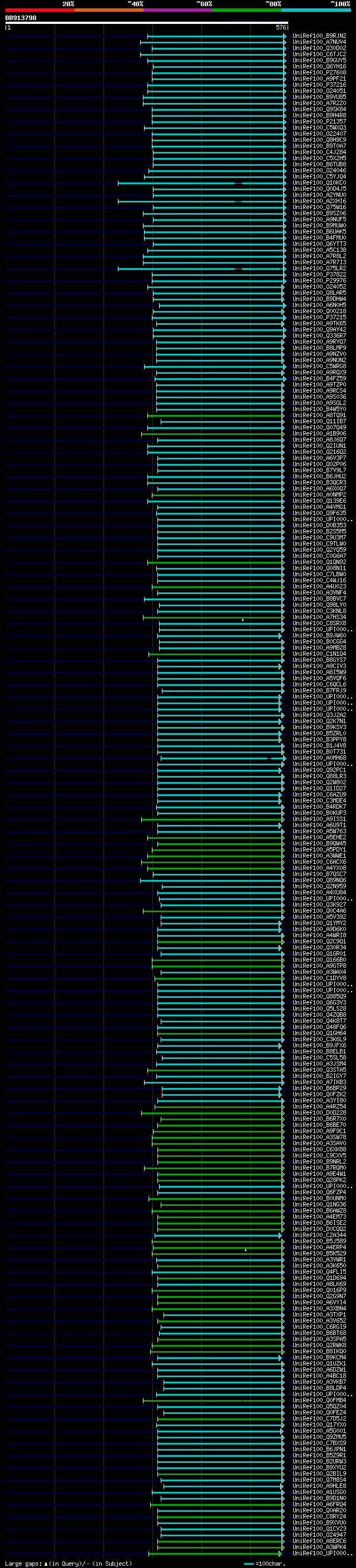Select label UniRef100_P37822

(x=319, y=275)
